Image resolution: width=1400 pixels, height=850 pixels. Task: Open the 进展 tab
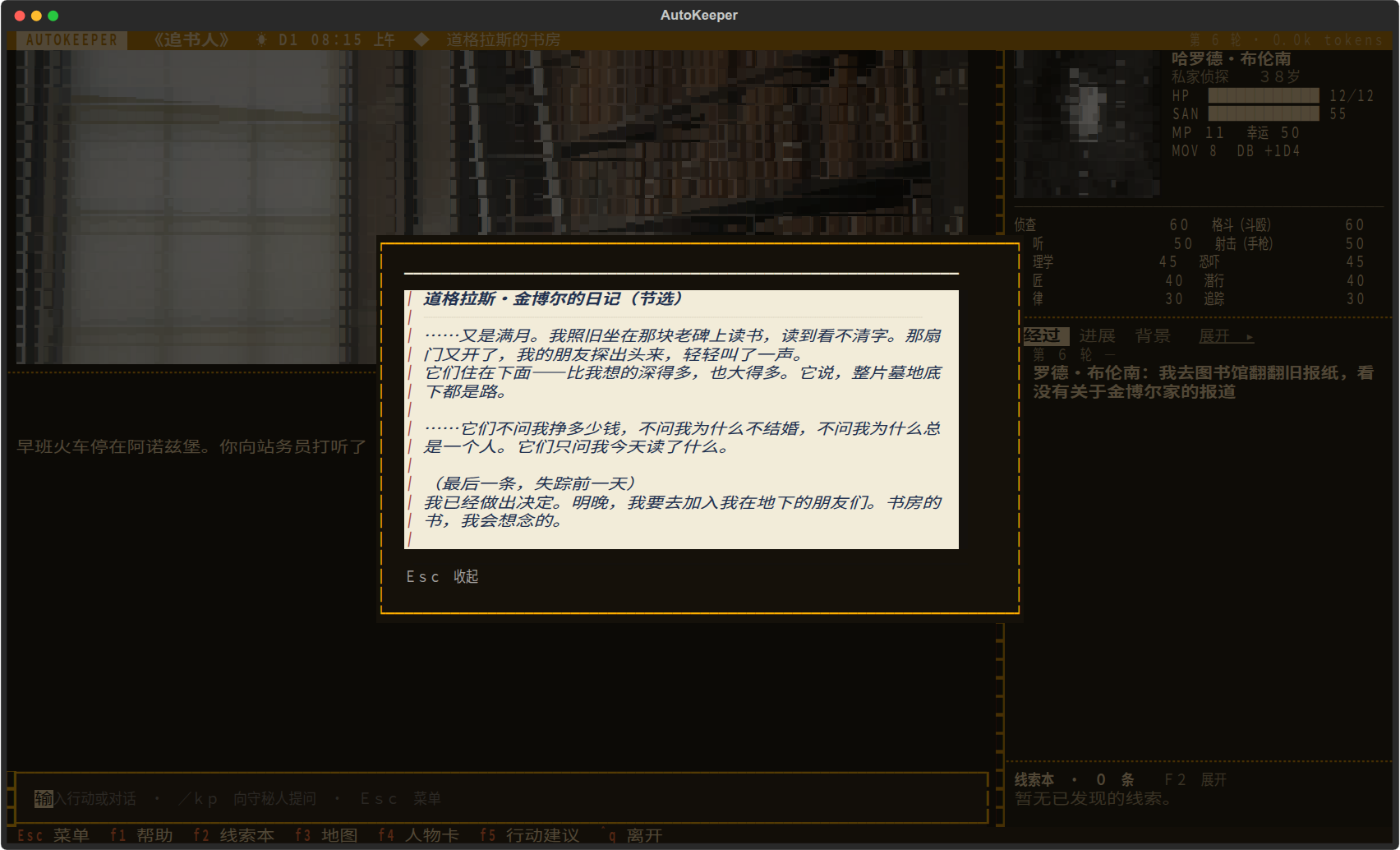tap(1097, 335)
